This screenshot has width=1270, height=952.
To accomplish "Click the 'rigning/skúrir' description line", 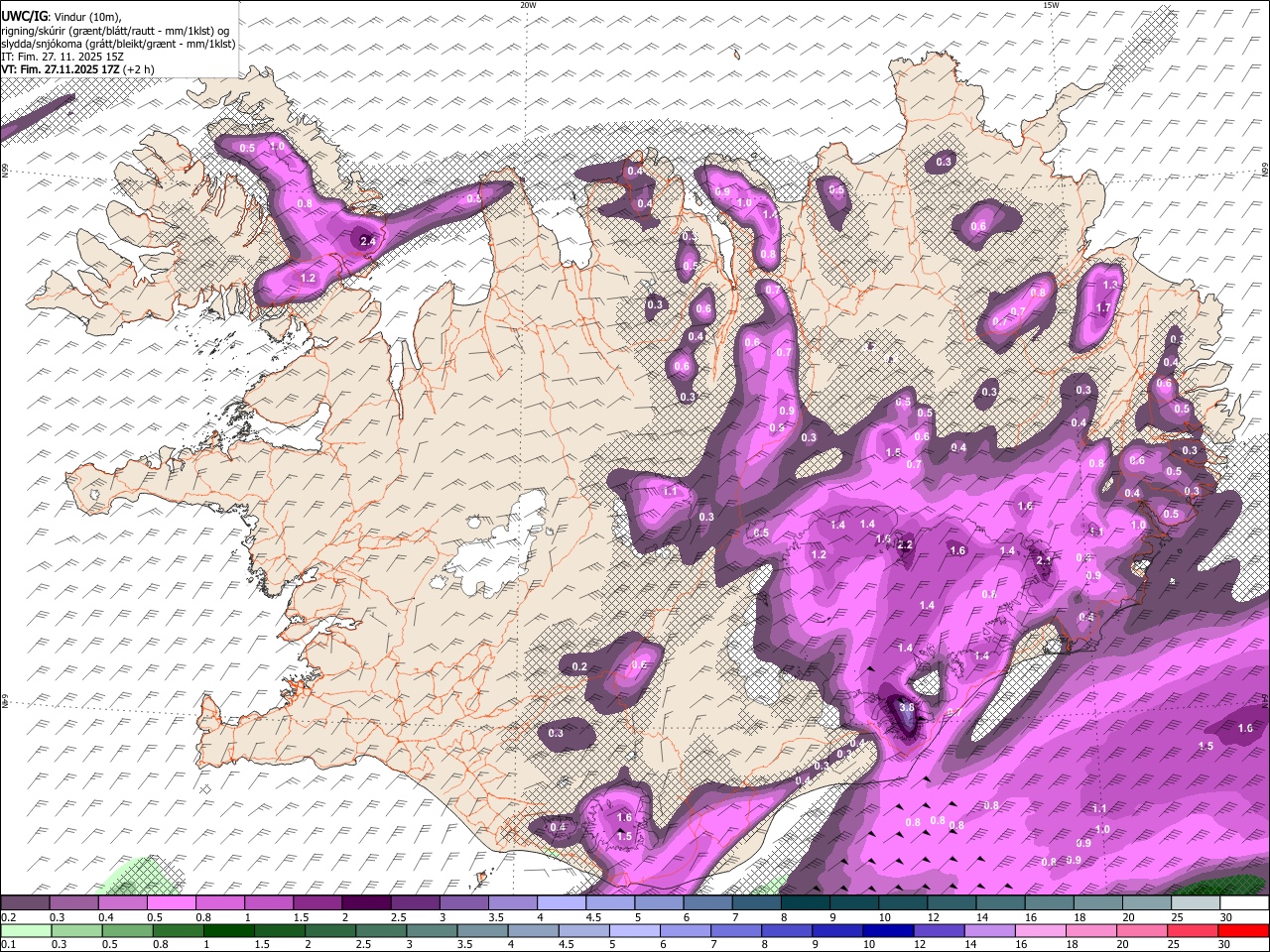I will tap(114, 31).
